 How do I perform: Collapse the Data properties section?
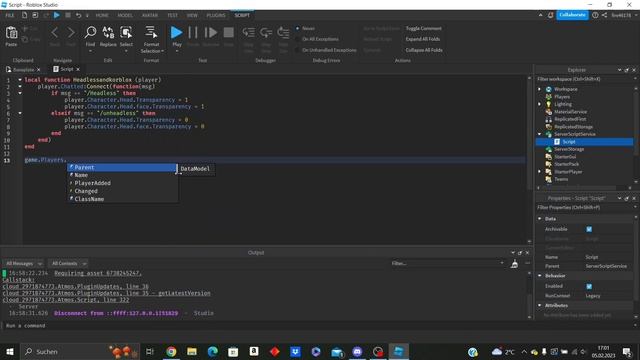pos(540,219)
